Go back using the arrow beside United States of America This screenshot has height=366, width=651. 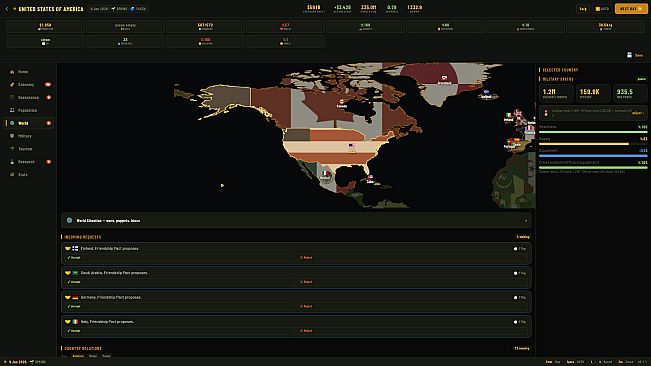pyautogui.click(x=7, y=9)
